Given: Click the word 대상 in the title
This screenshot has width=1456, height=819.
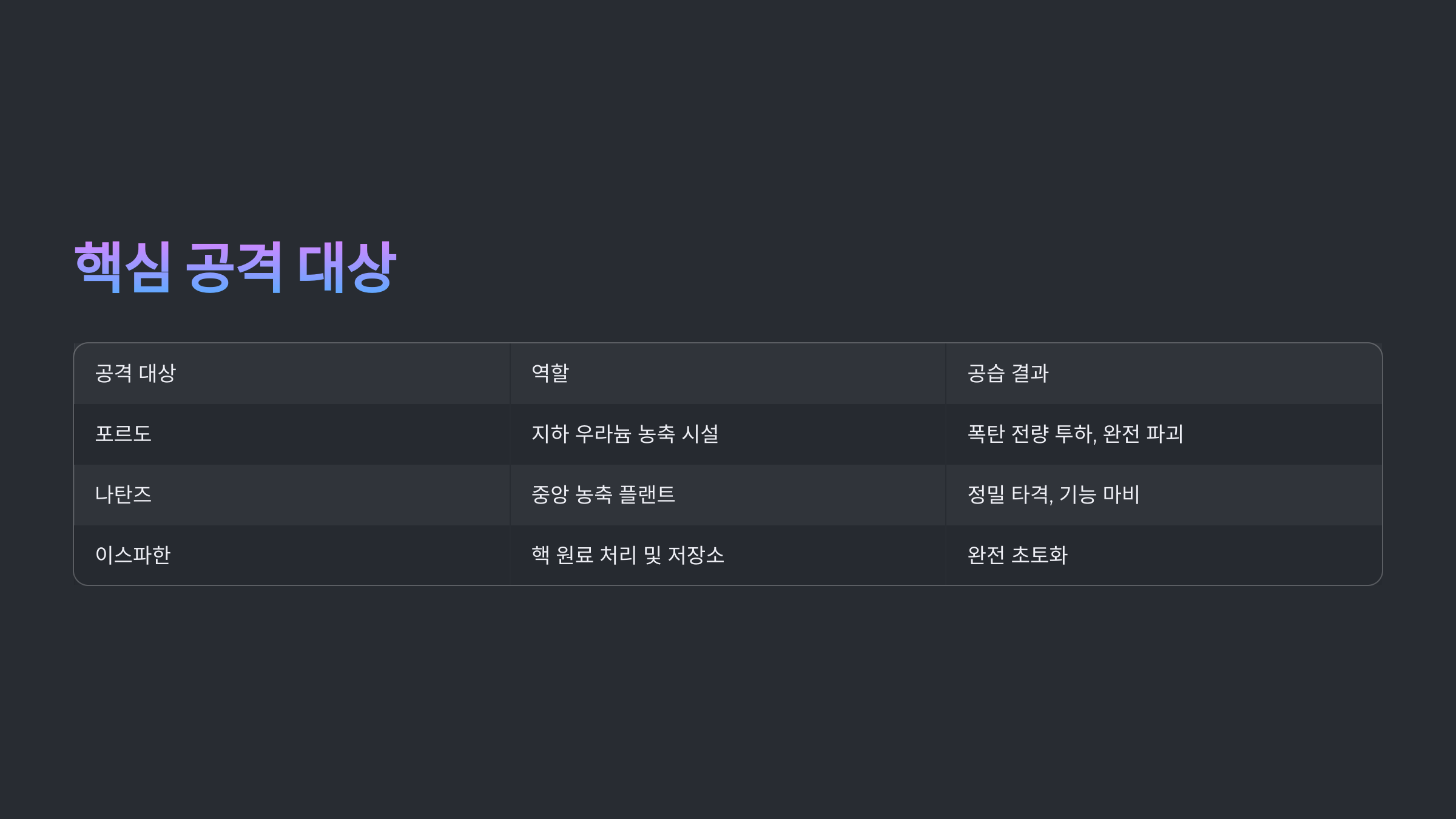Looking at the screenshot, I should 347,267.
